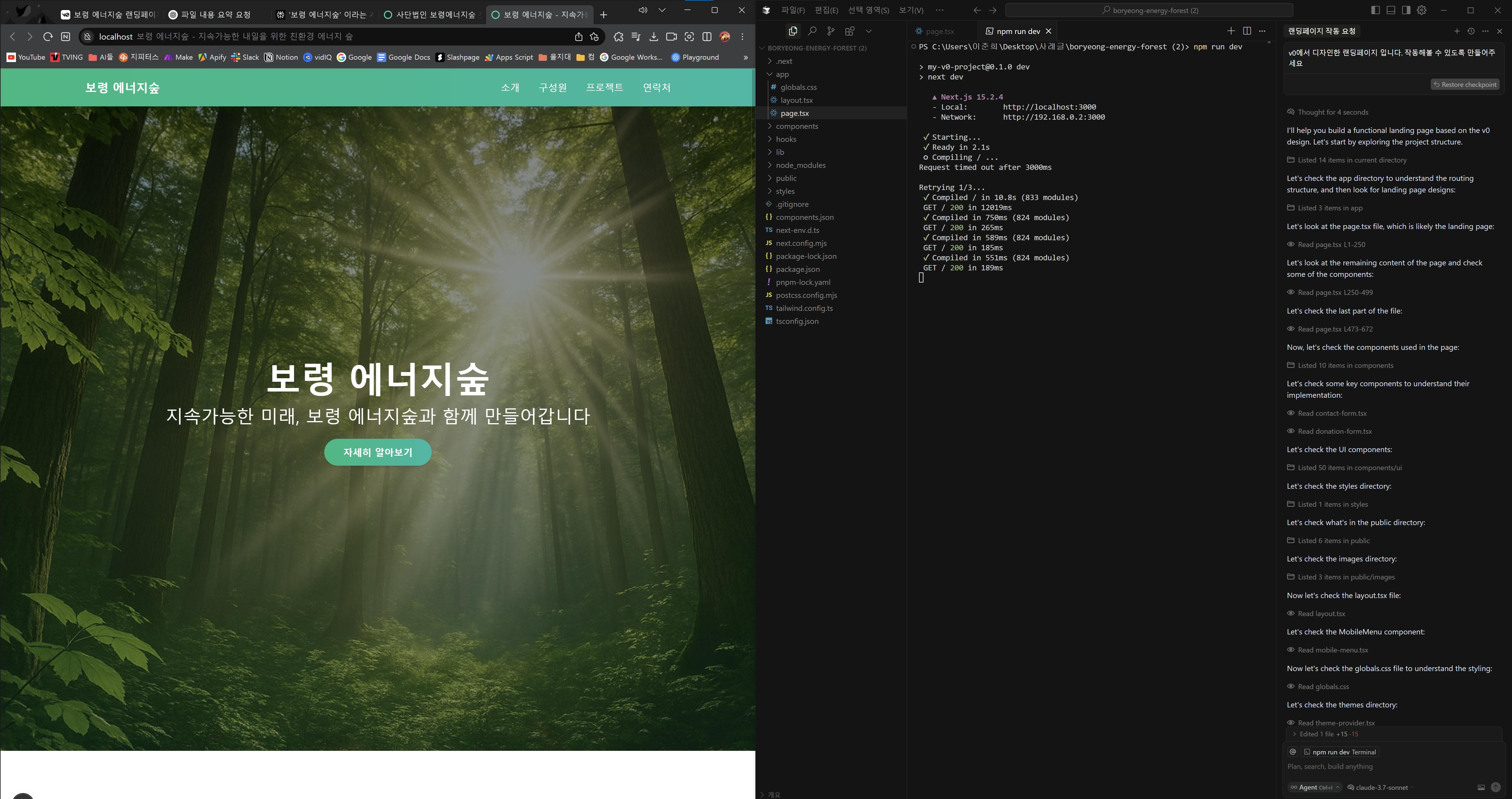Open browser extensions puzzle icon
Viewport: 1512px width, 799px height.
[x=618, y=36]
